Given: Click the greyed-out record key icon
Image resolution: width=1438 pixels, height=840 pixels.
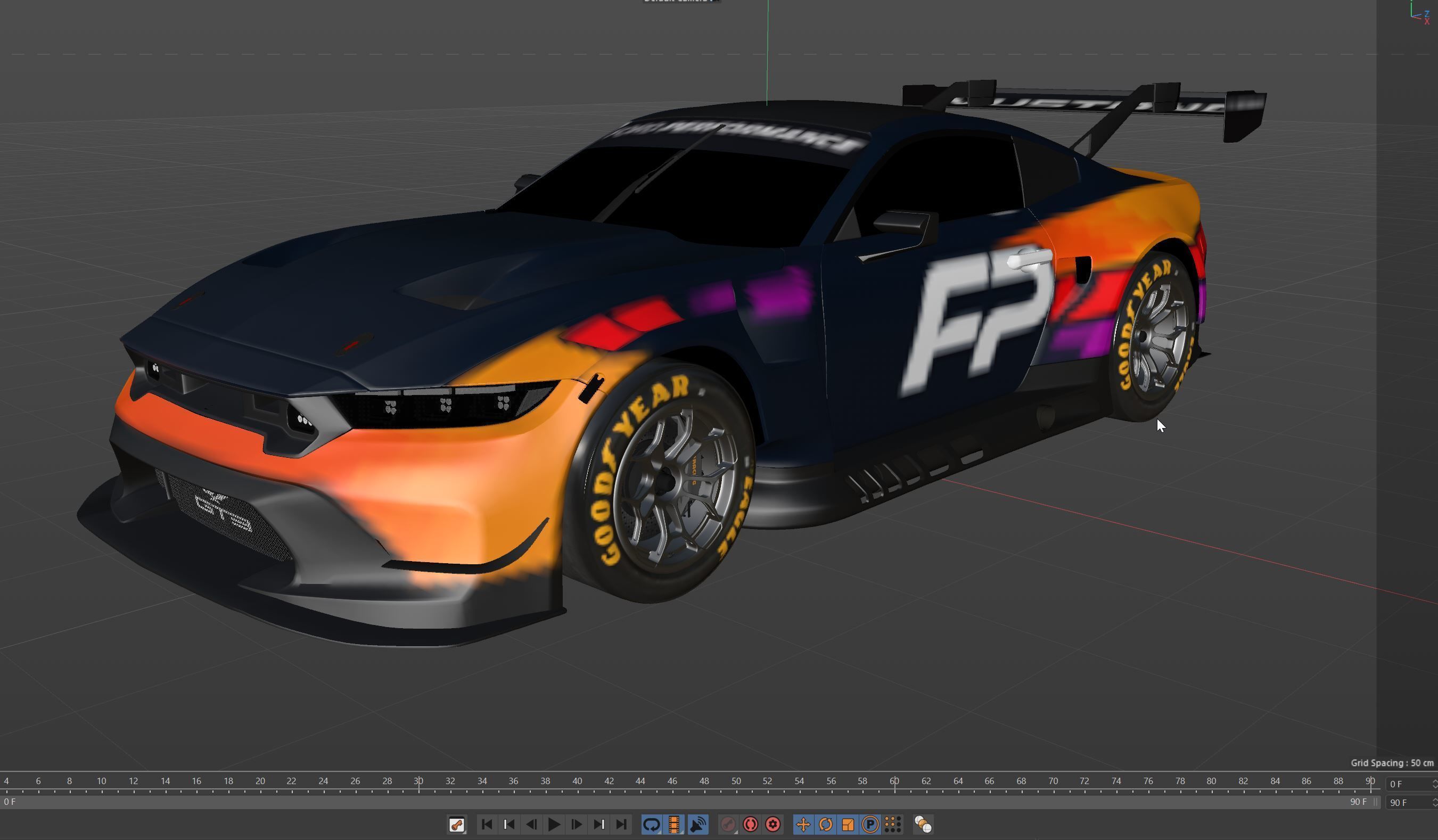Looking at the screenshot, I should (x=728, y=825).
